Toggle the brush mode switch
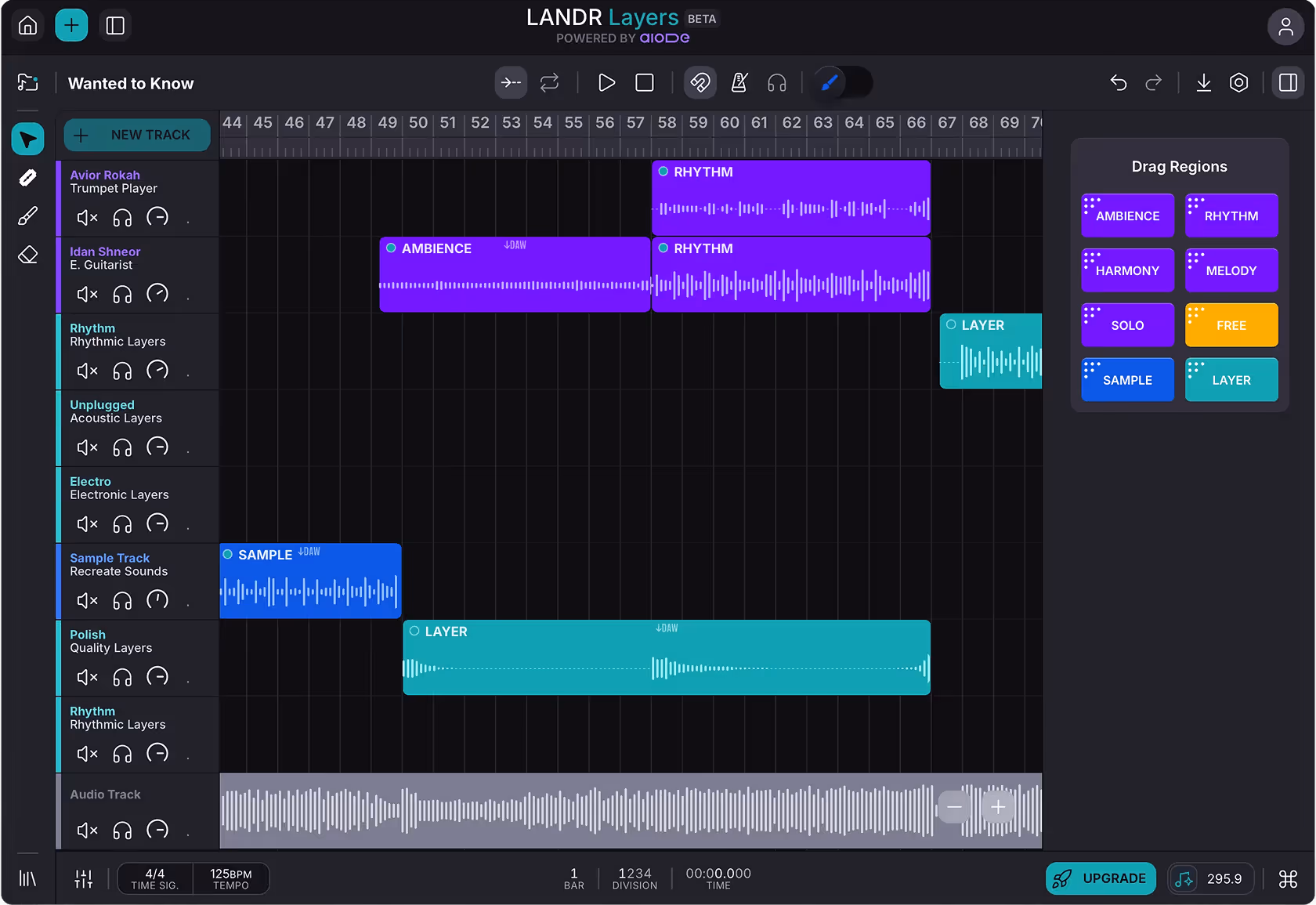The width and height of the screenshot is (1316, 905). 843,83
